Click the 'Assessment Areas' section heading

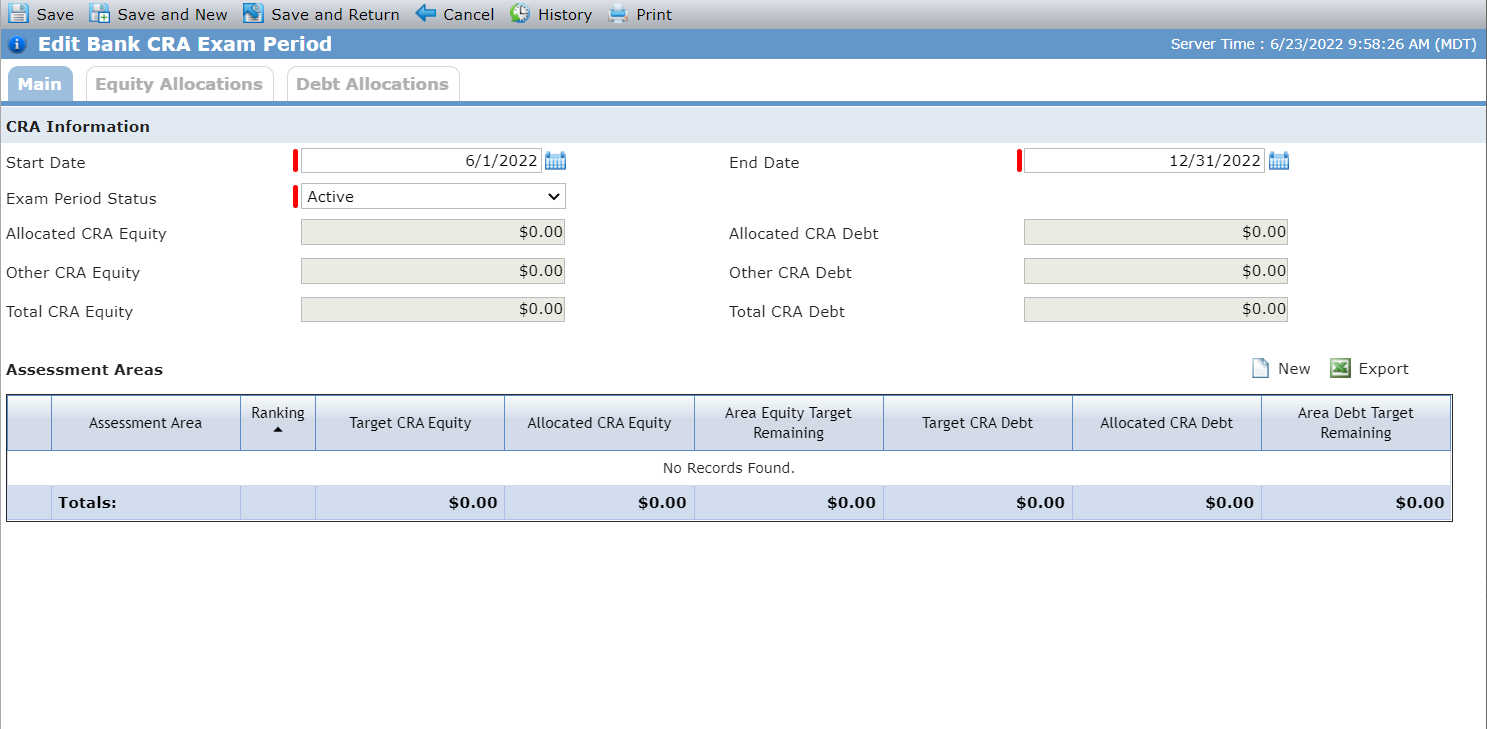click(84, 370)
